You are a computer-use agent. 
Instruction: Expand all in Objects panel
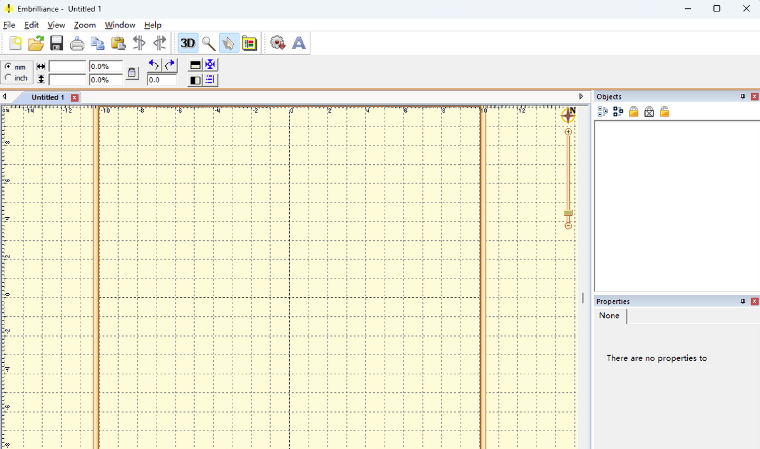tap(618, 112)
